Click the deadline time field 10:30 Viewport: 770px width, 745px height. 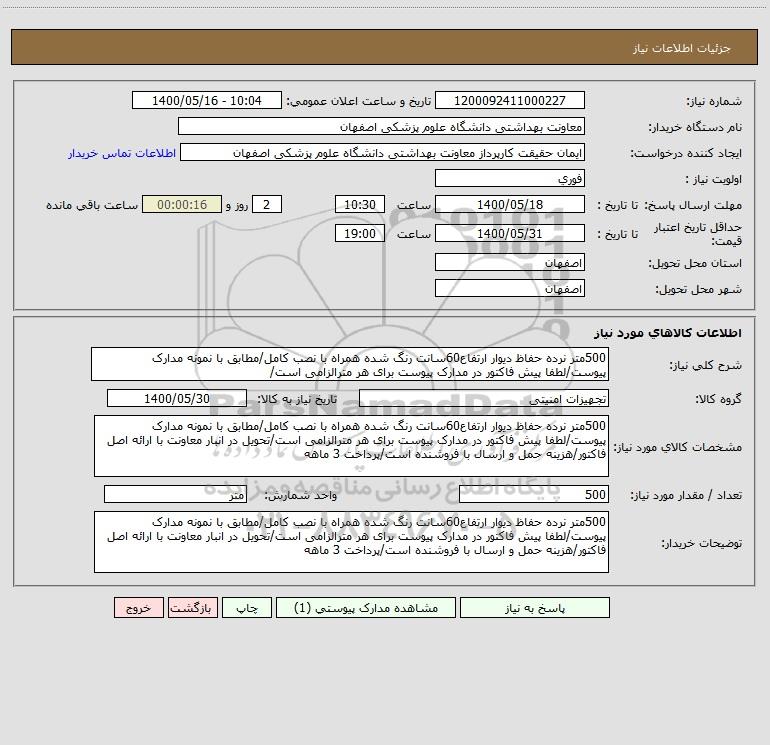359,204
